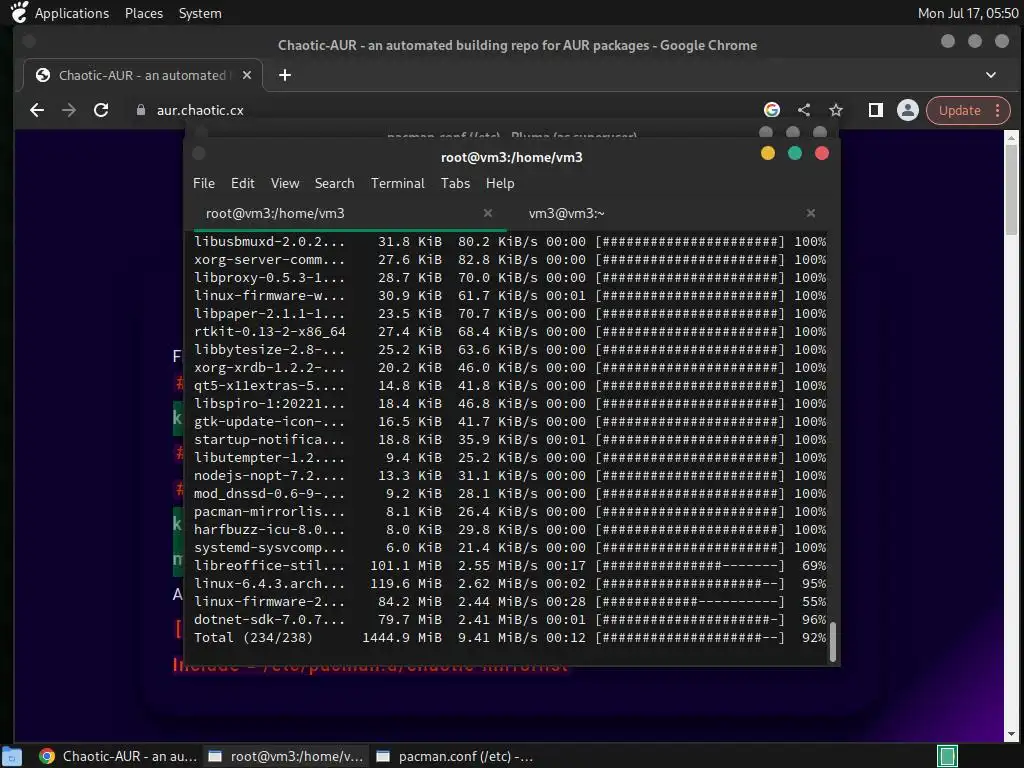Click the Total (234/238) progress line
Image resolution: width=1024 pixels, height=768 pixels.
(510, 637)
